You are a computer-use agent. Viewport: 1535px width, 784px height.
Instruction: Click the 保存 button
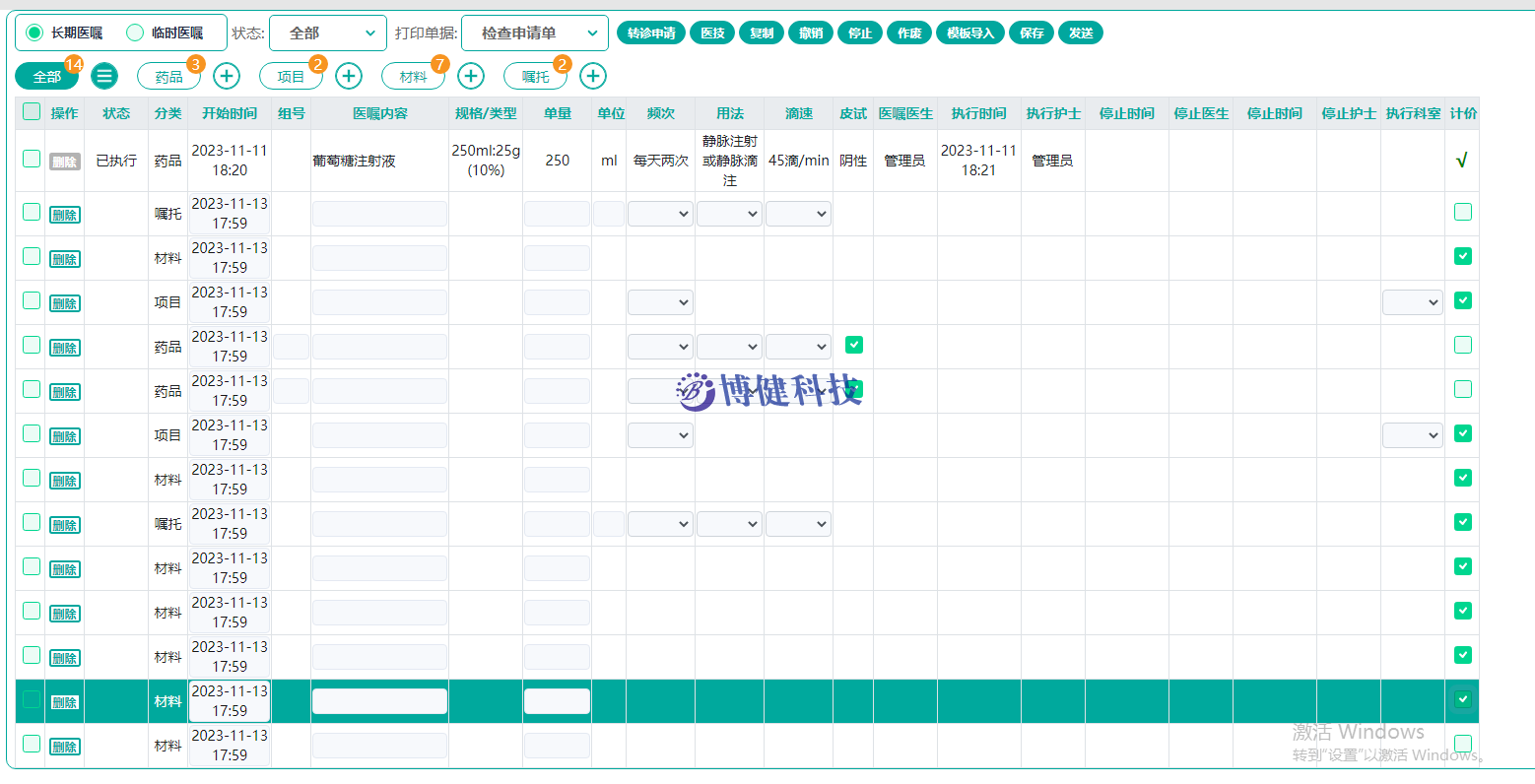[x=1032, y=33]
